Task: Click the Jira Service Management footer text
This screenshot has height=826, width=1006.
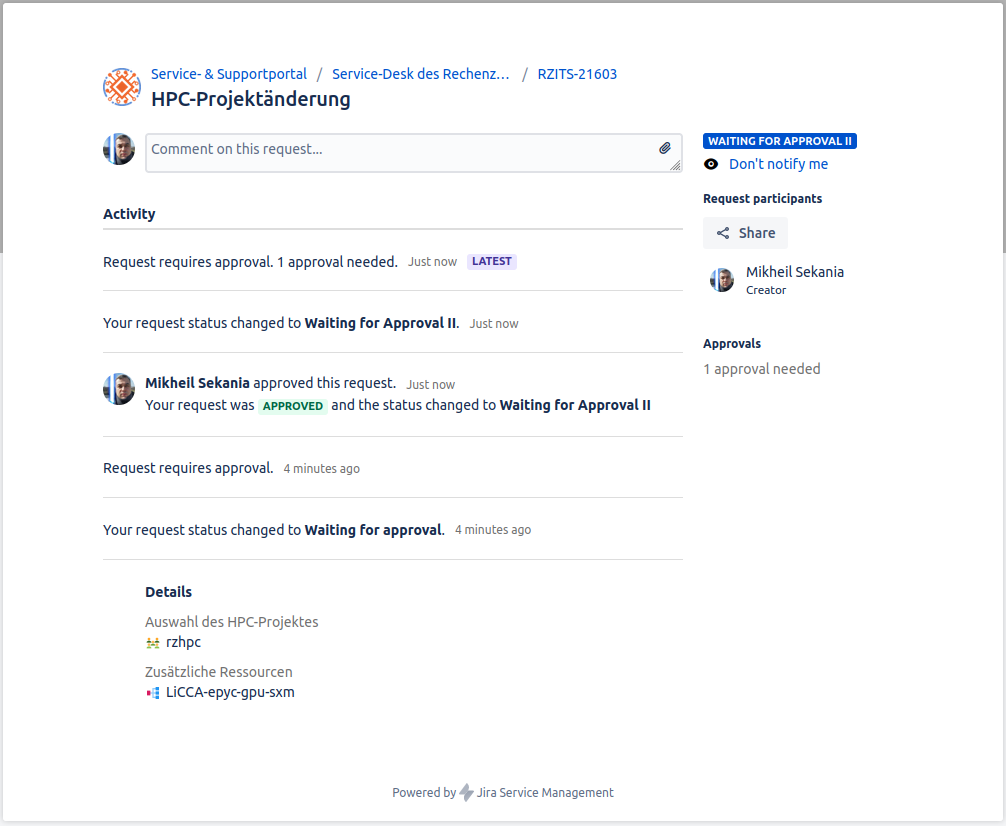Action: pyautogui.click(x=545, y=793)
